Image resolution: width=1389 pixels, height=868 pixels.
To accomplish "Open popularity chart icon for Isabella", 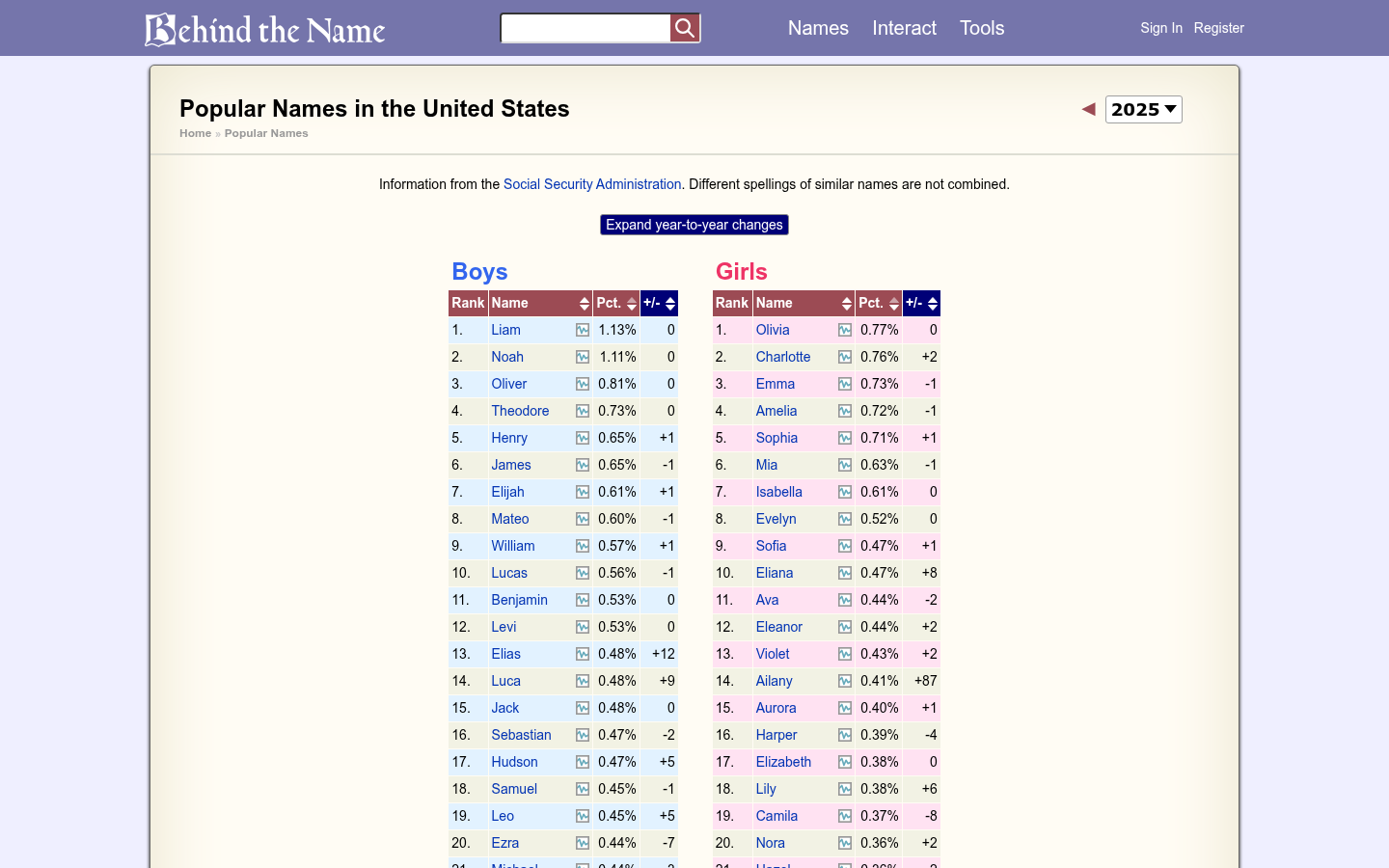I will pos(845,492).
